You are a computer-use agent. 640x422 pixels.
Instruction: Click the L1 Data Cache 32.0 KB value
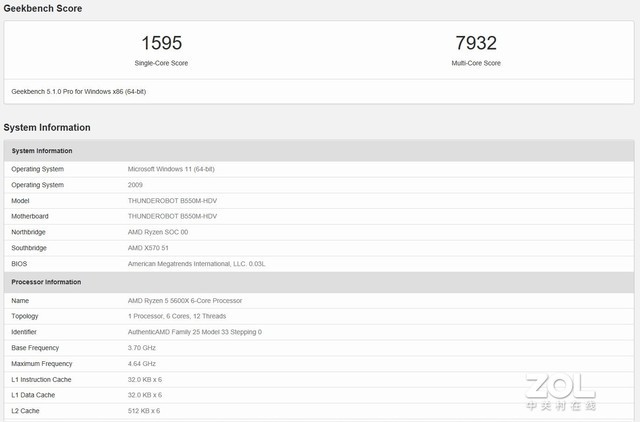click(x=145, y=395)
